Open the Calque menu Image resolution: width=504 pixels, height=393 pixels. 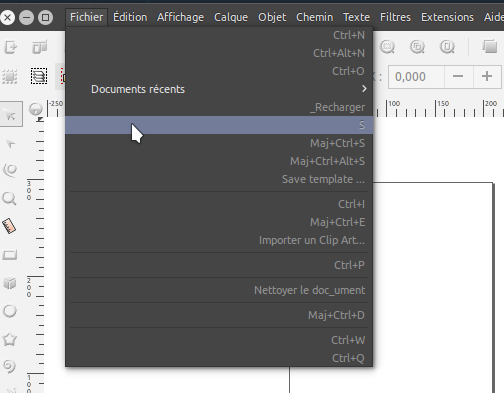(231, 17)
